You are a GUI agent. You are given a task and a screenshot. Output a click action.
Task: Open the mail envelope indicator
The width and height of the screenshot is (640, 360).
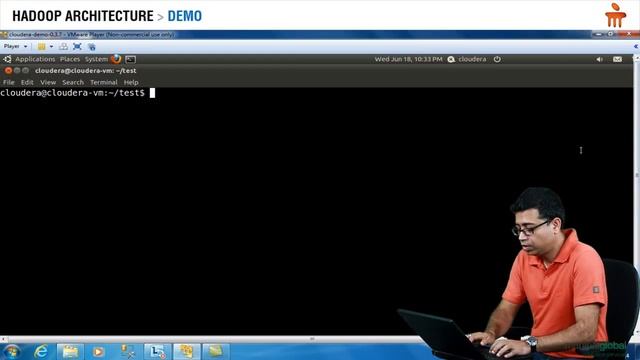(617, 60)
